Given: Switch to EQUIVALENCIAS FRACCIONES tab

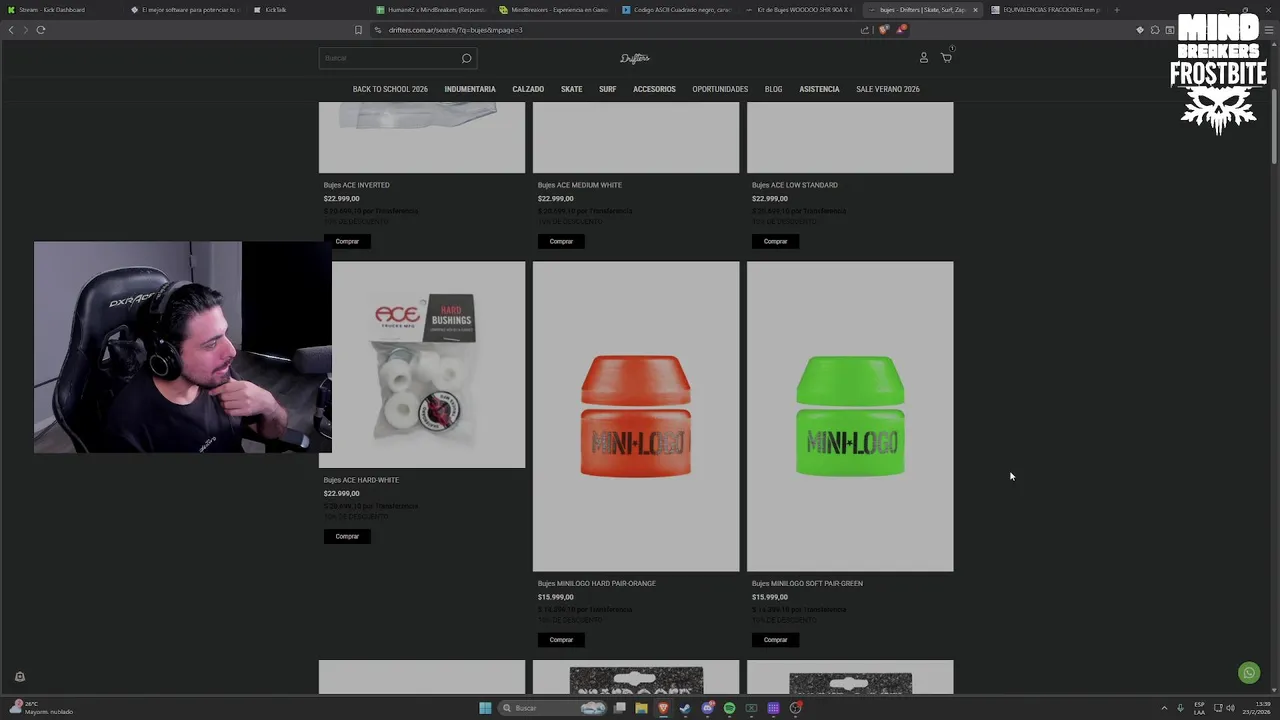Looking at the screenshot, I should pyautogui.click(x=1045, y=10).
